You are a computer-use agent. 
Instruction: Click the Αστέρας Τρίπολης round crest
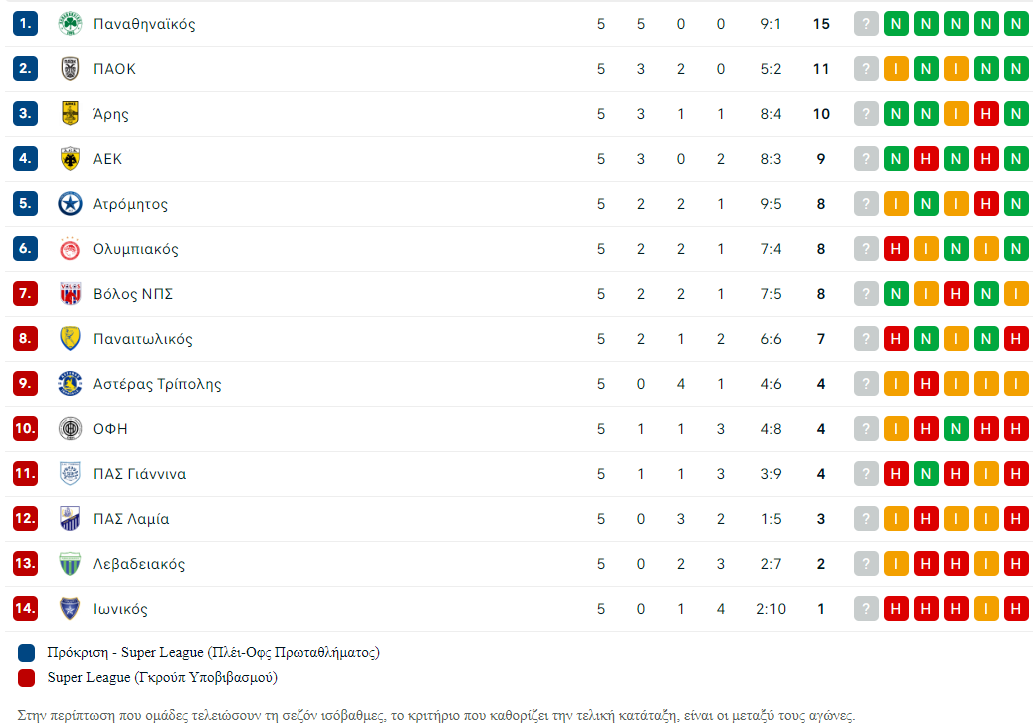tap(70, 383)
